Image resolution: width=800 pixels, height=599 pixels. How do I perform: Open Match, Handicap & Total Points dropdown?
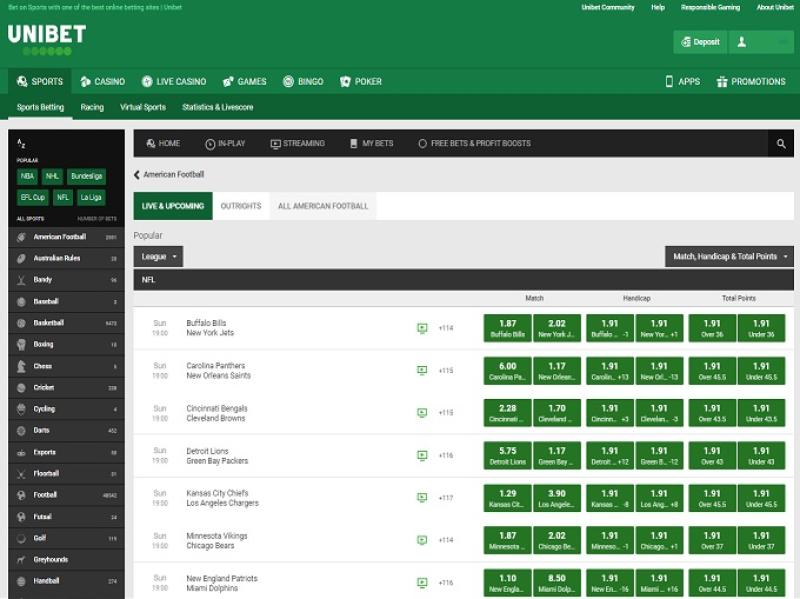tap(729, 257)
